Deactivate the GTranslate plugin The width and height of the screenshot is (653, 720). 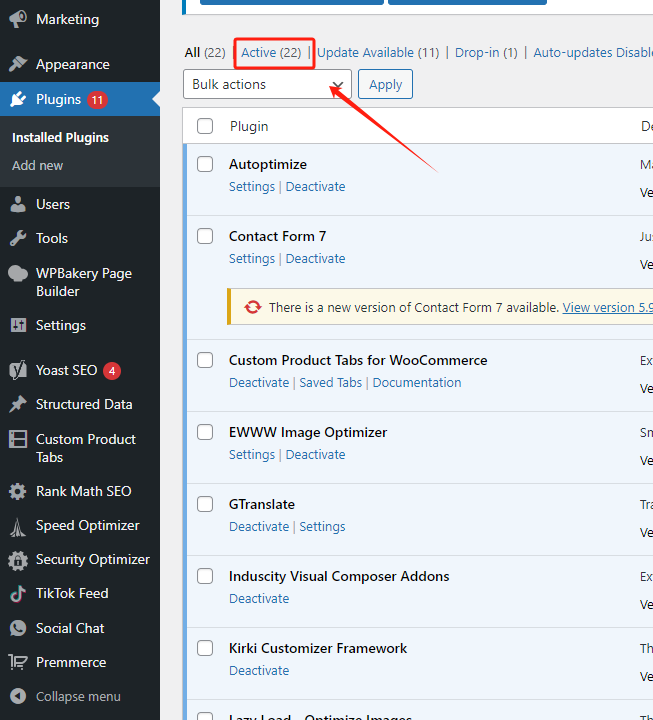tap(259, 526)
